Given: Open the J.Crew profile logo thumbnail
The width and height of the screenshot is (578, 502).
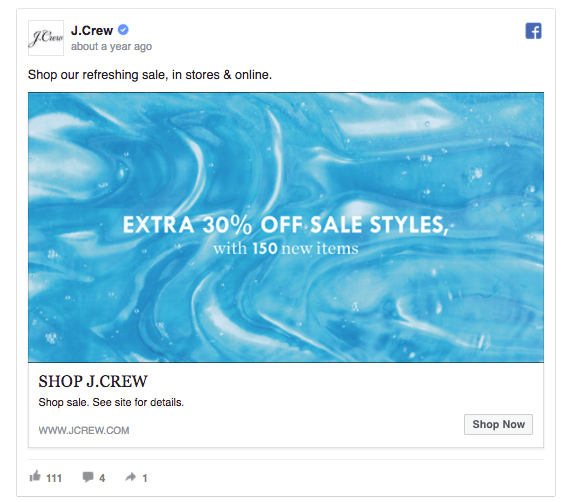Looking at the screenshot, I should (46, 38).
